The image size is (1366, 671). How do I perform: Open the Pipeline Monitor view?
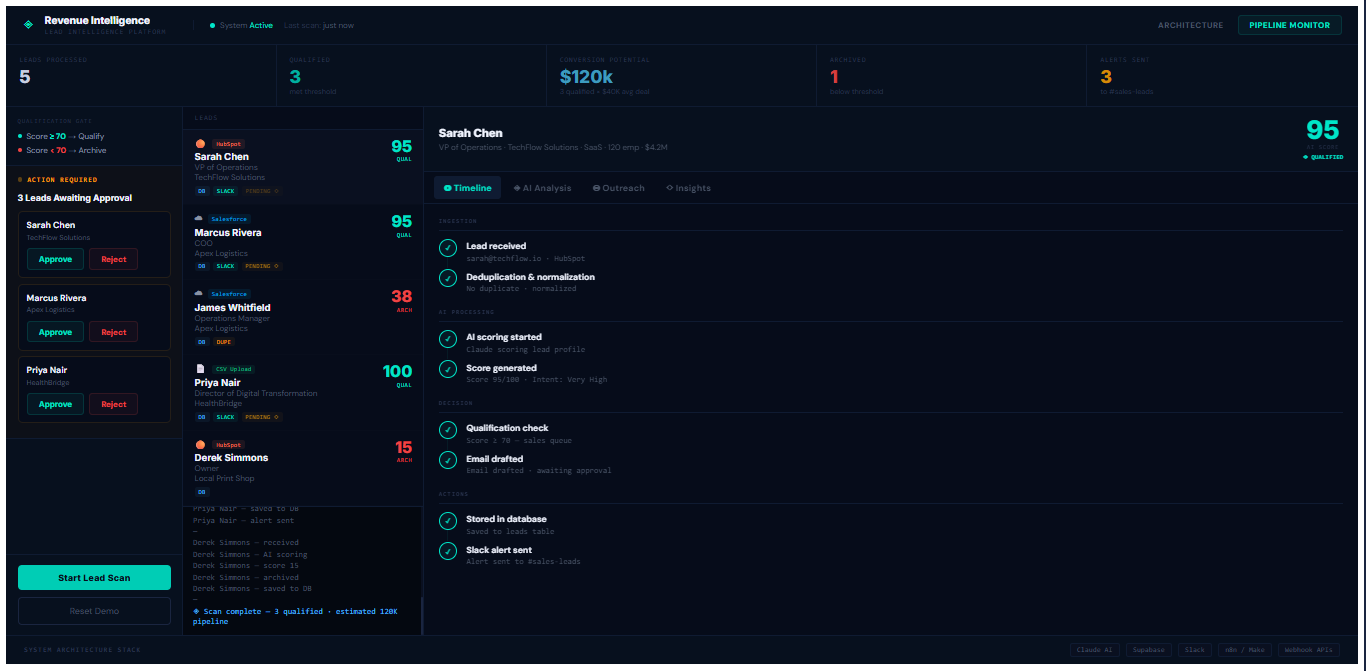[x=1289, y=25]
